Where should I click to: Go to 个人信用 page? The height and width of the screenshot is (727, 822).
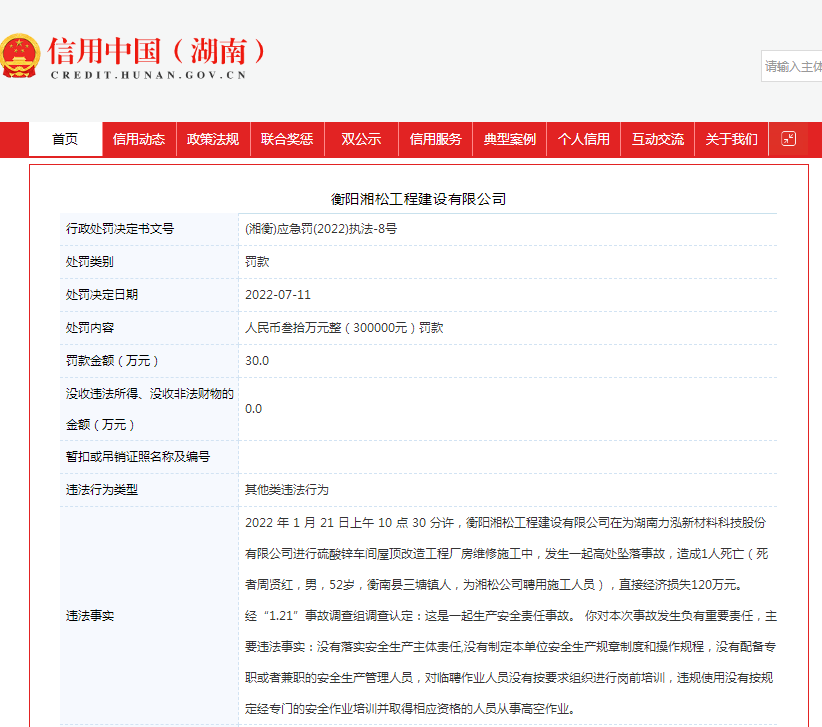[x=583, y=140]
